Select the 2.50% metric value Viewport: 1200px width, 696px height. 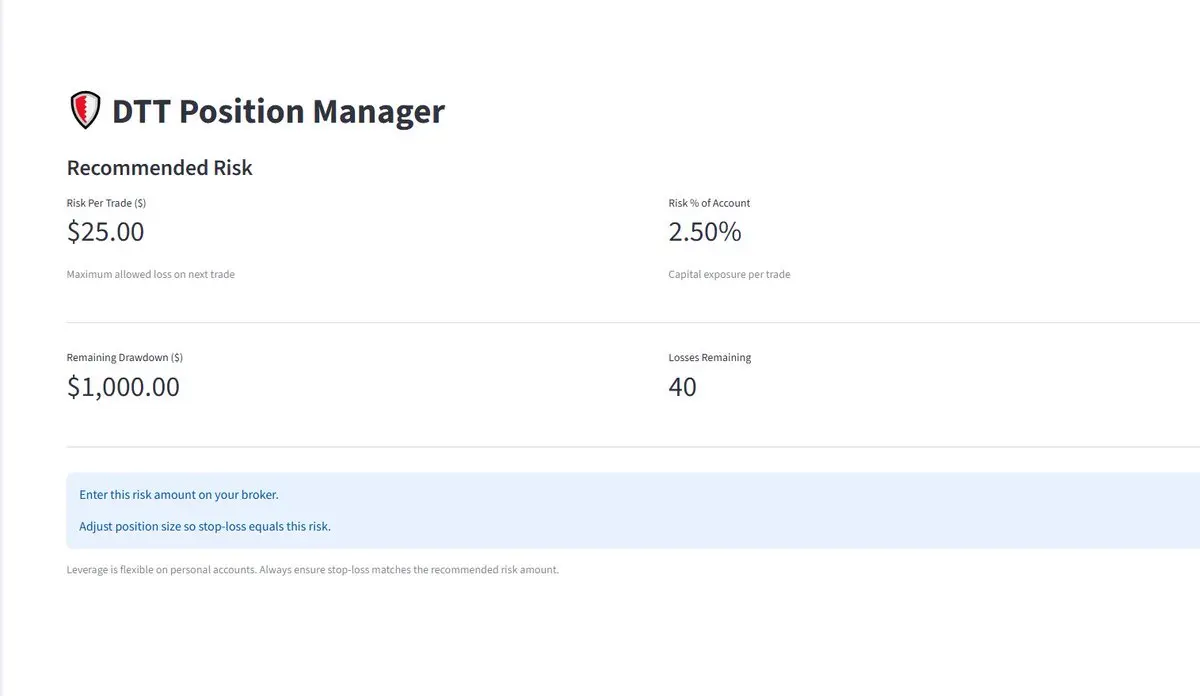(705, 232)
